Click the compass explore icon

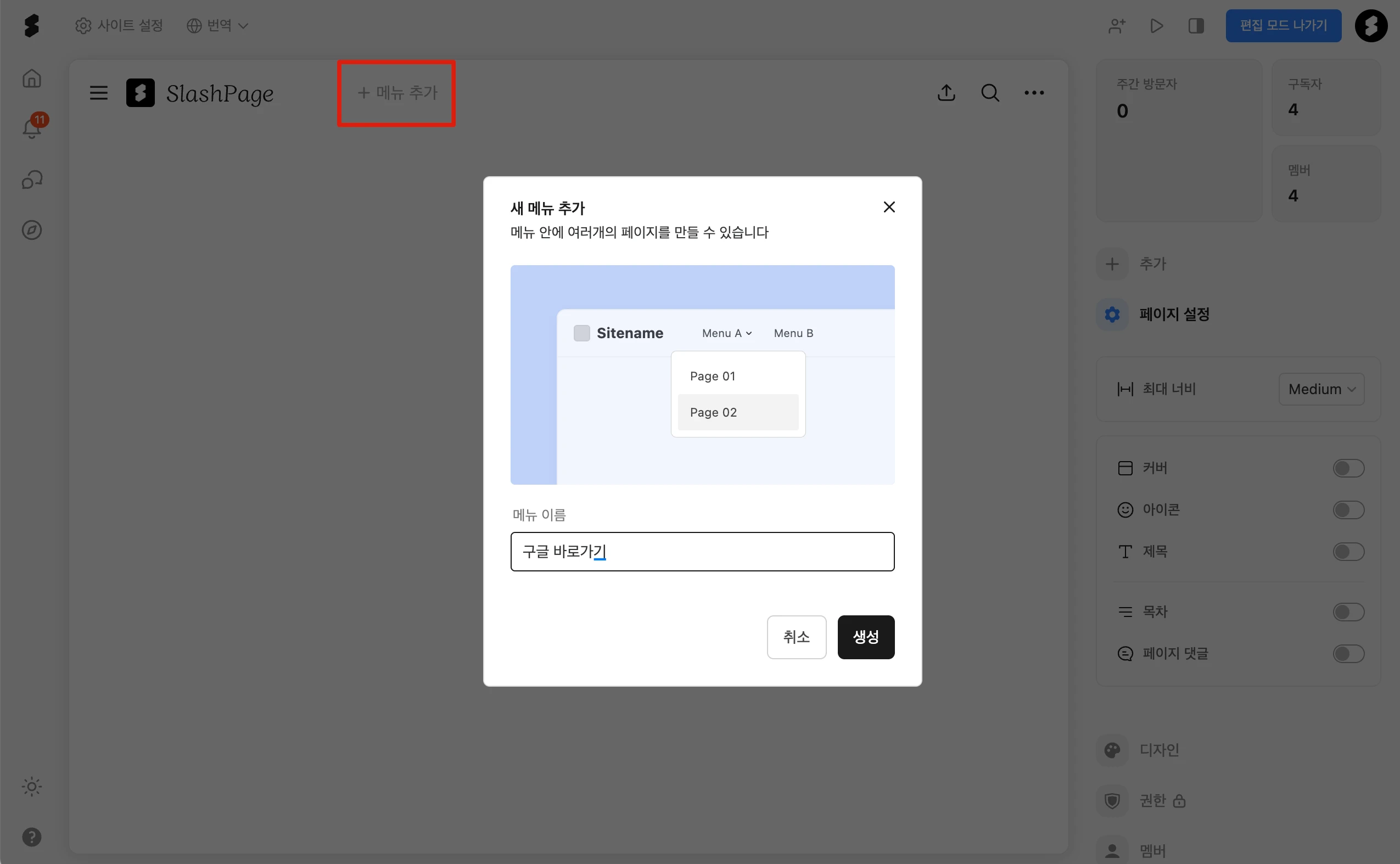pyautogui.click(x=32, y=231)
